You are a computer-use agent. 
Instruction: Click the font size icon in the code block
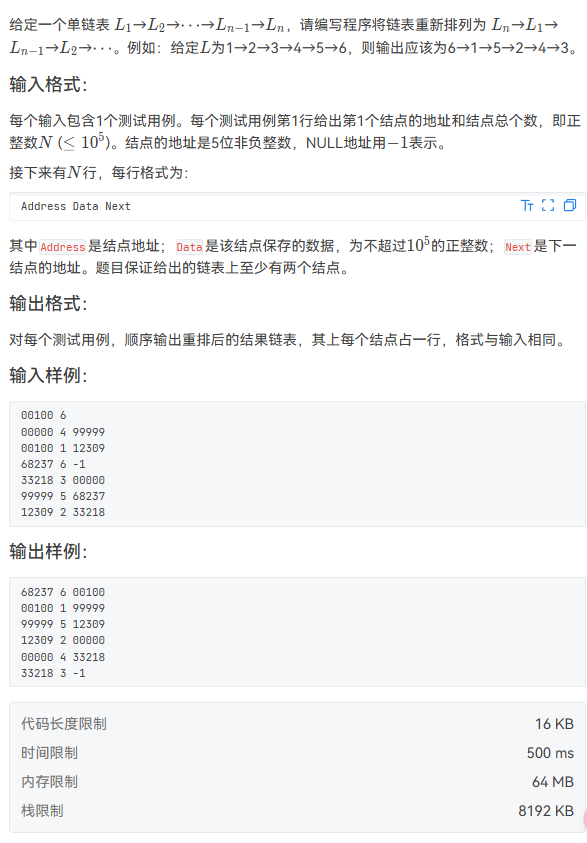click(x=527, y=205)
